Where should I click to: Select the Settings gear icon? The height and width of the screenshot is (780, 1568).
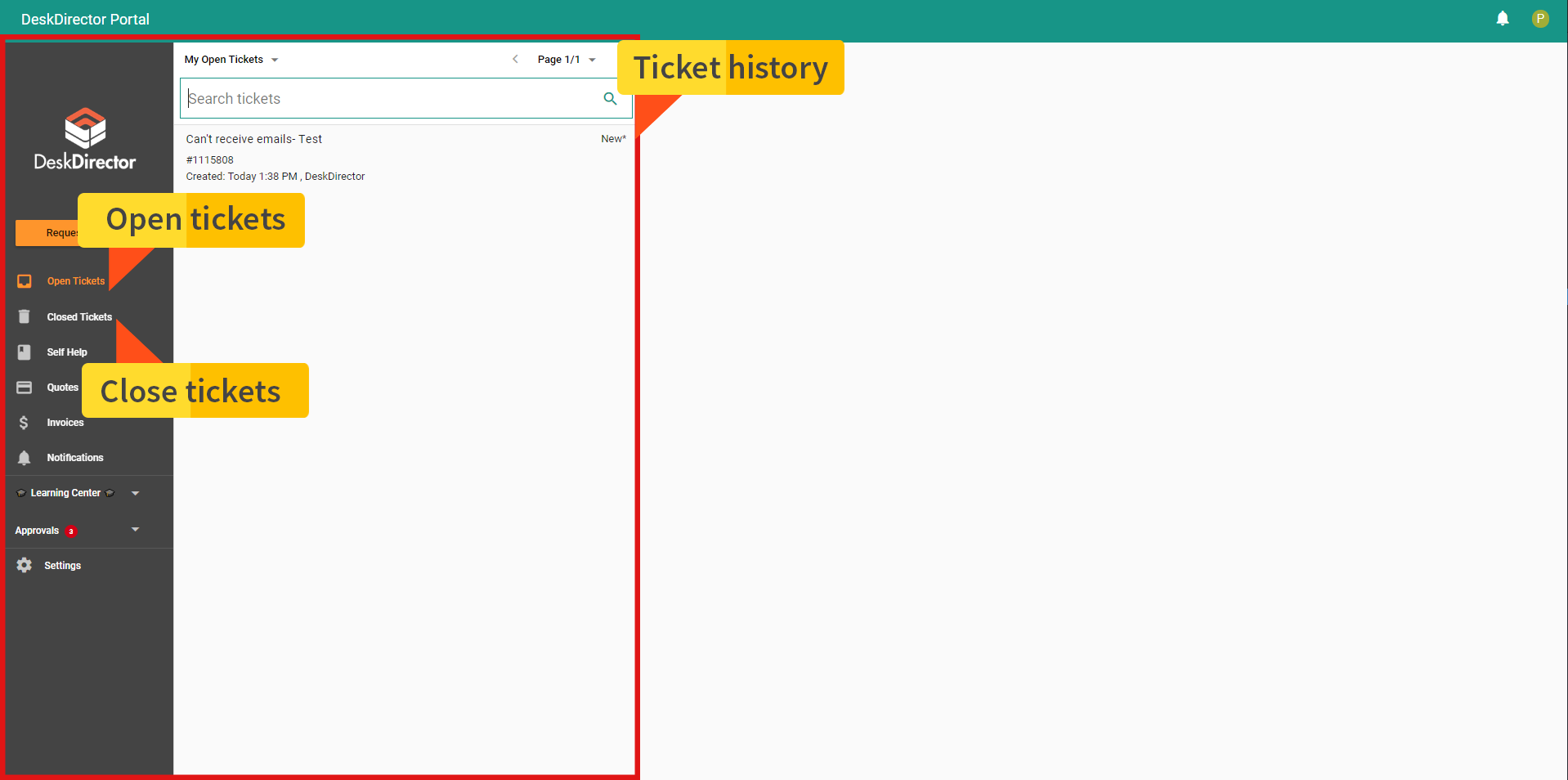click(25, 565)
